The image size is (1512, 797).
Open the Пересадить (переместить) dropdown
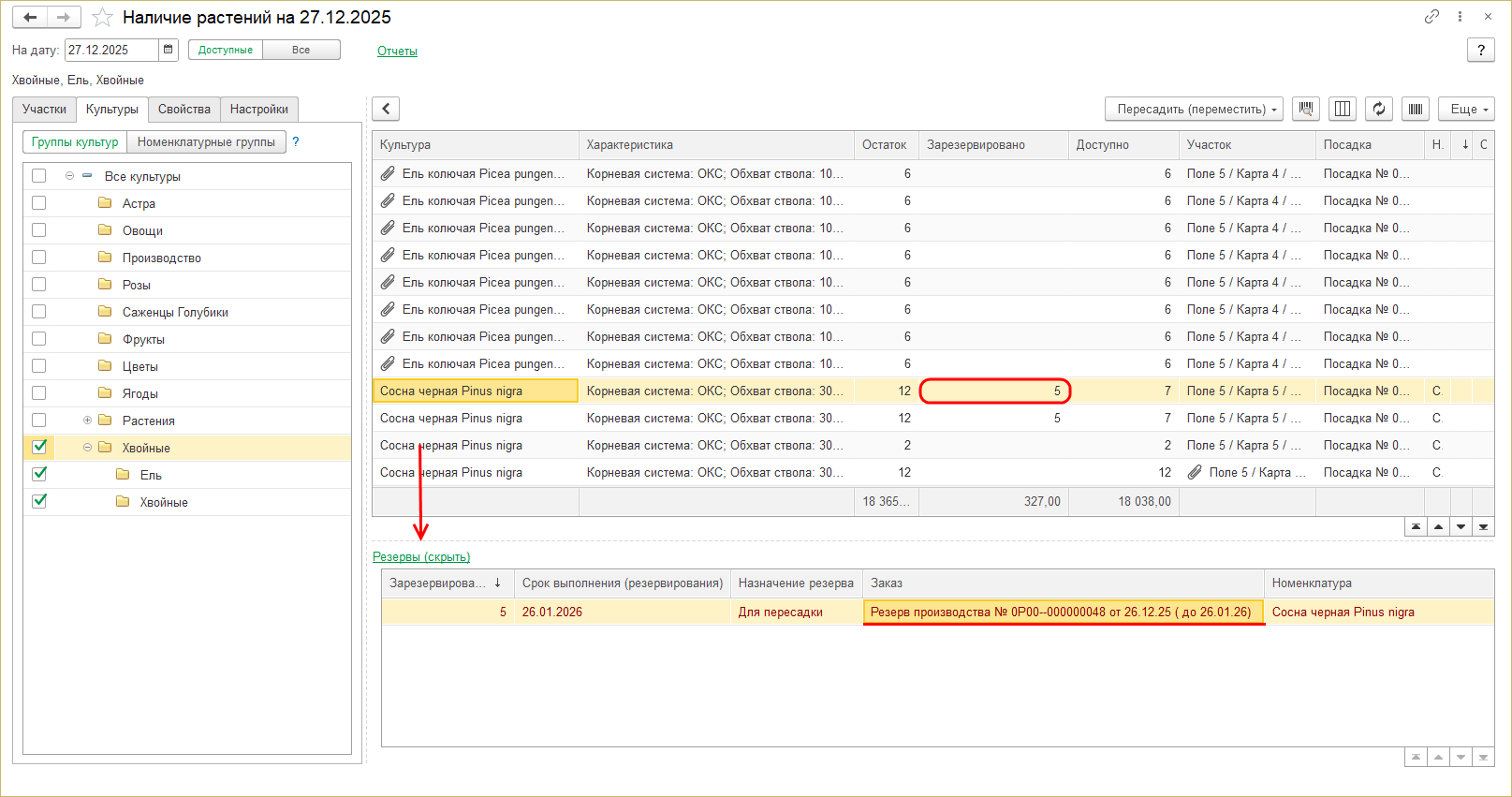pyautogui.click(x=1196, y=109)
